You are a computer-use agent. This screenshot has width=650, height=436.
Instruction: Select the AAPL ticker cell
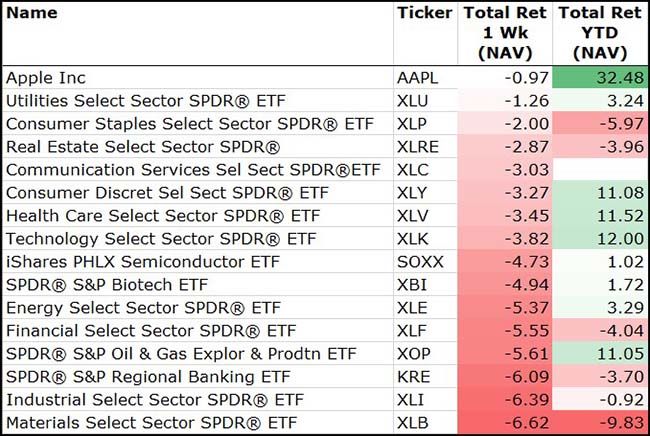point(420,77)
